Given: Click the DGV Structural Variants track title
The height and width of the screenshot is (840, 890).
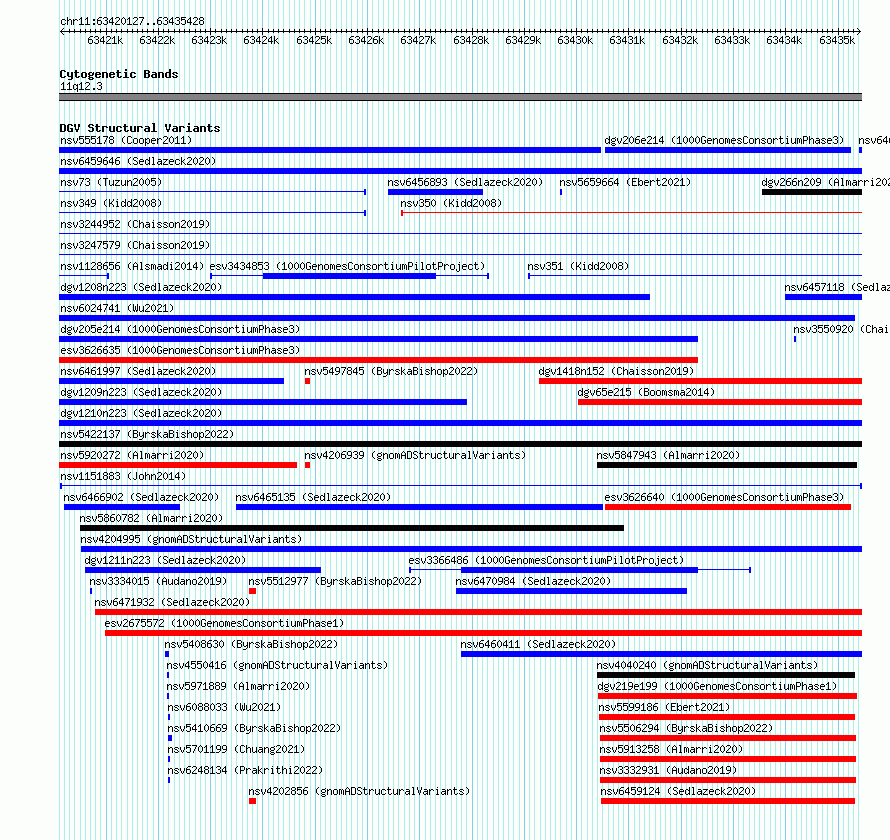Looking at the screenshot, I should (140, 128).
